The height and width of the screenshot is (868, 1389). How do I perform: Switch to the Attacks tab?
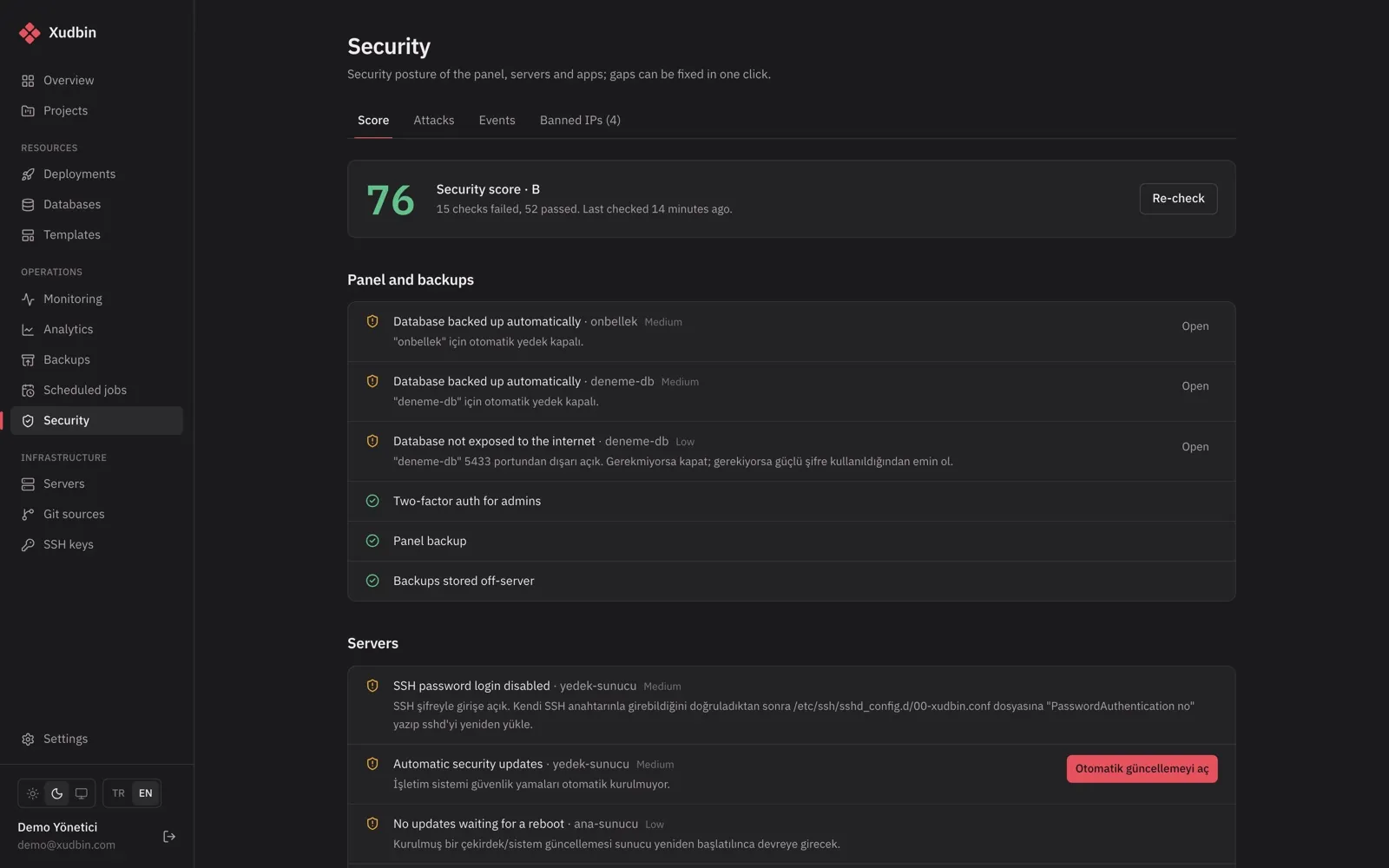433,121
